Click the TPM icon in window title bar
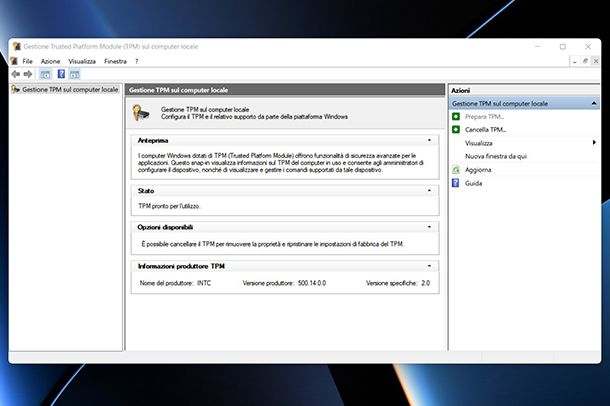Screen dimensions: 610x406 [16, 46]
